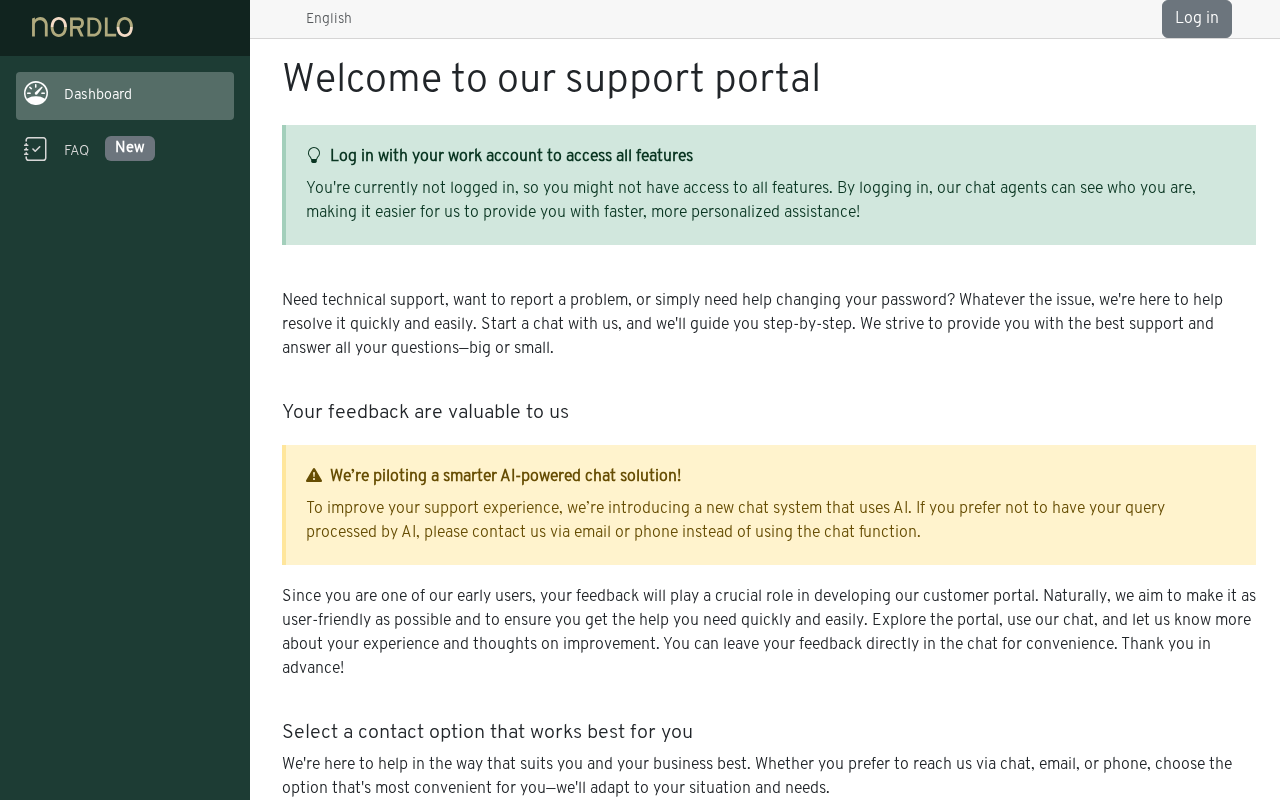1280x800 pixels.
Task: Click the lightbulb icon in the green banner
Action: coord(314,156)
